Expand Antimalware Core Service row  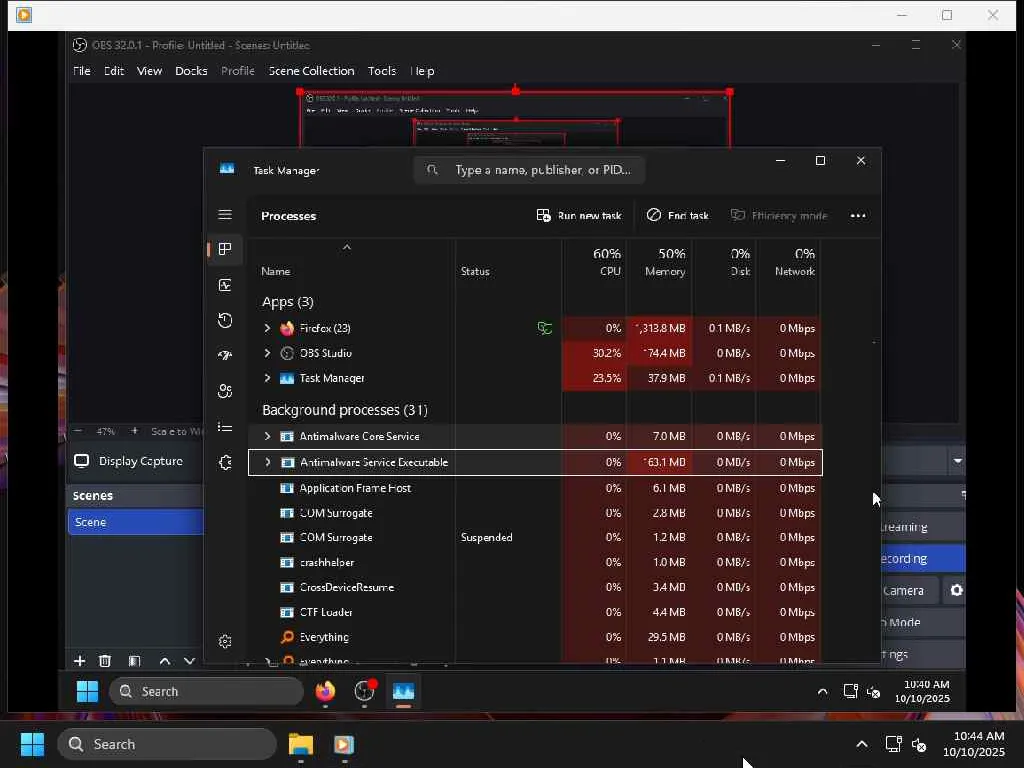point(267,436)
